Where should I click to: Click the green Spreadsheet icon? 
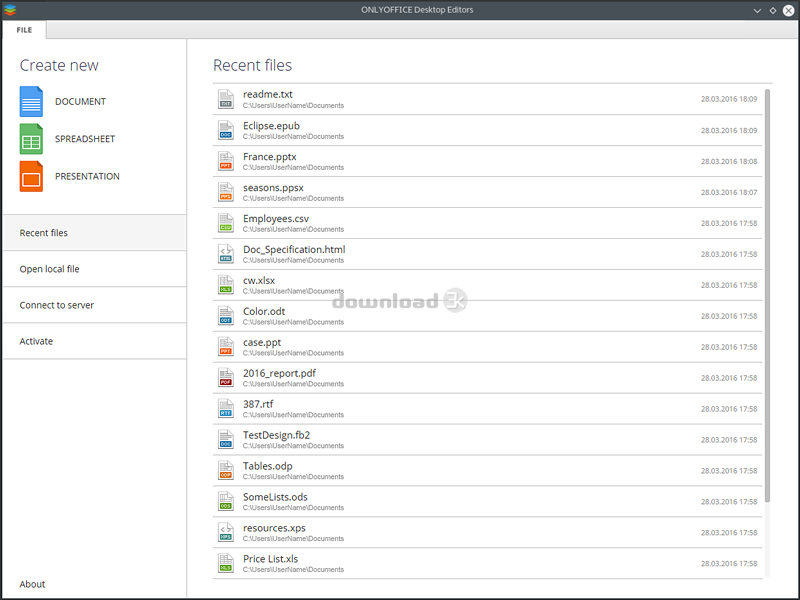point(31,139)
